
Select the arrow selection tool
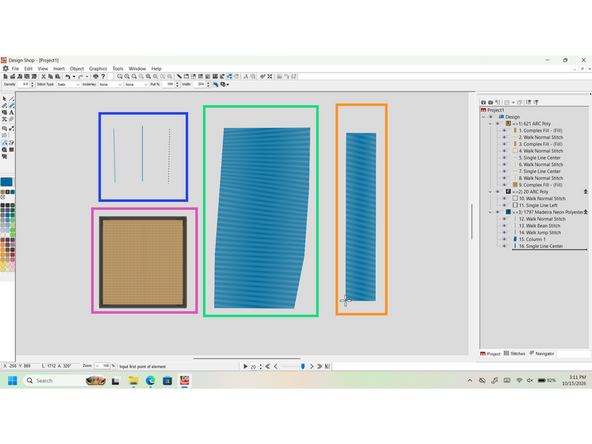point(5,99)
